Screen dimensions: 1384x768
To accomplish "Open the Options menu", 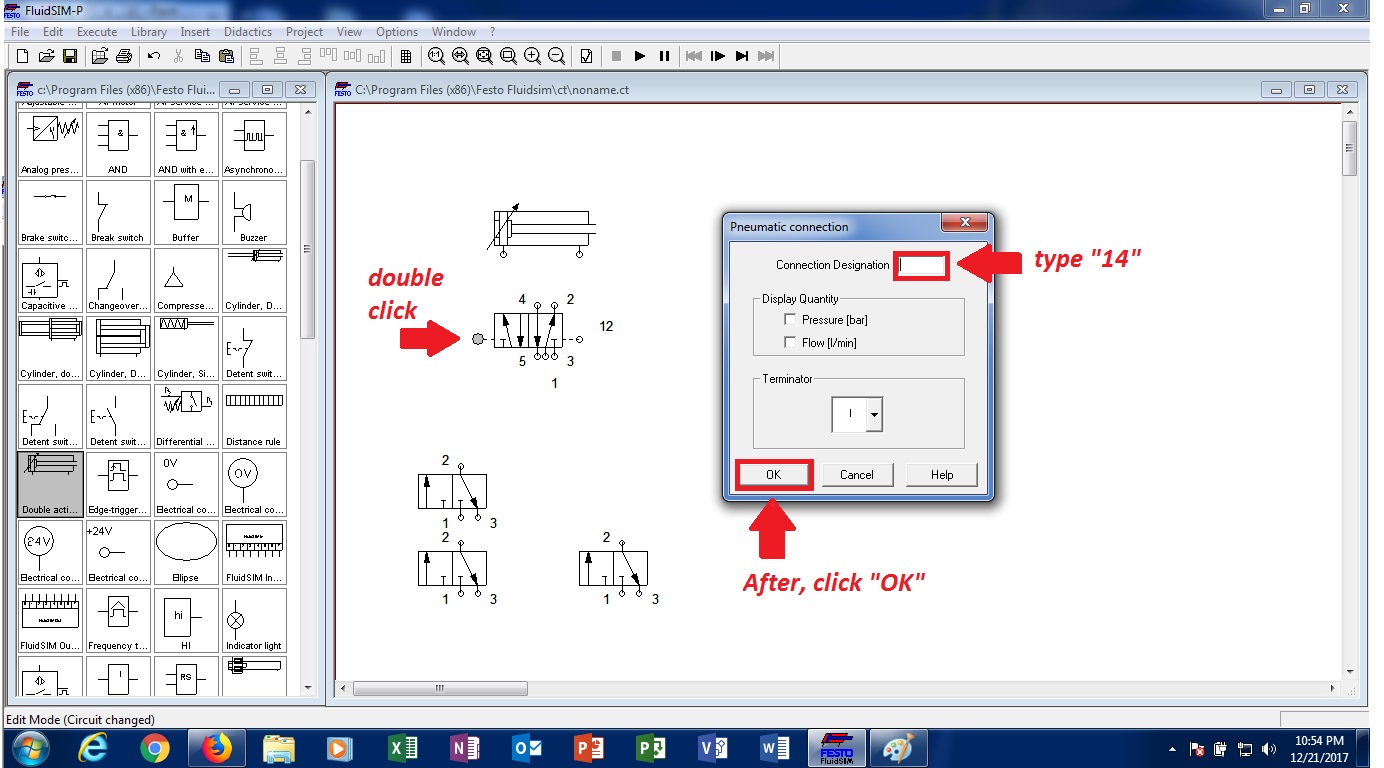I will pos(397,32).
